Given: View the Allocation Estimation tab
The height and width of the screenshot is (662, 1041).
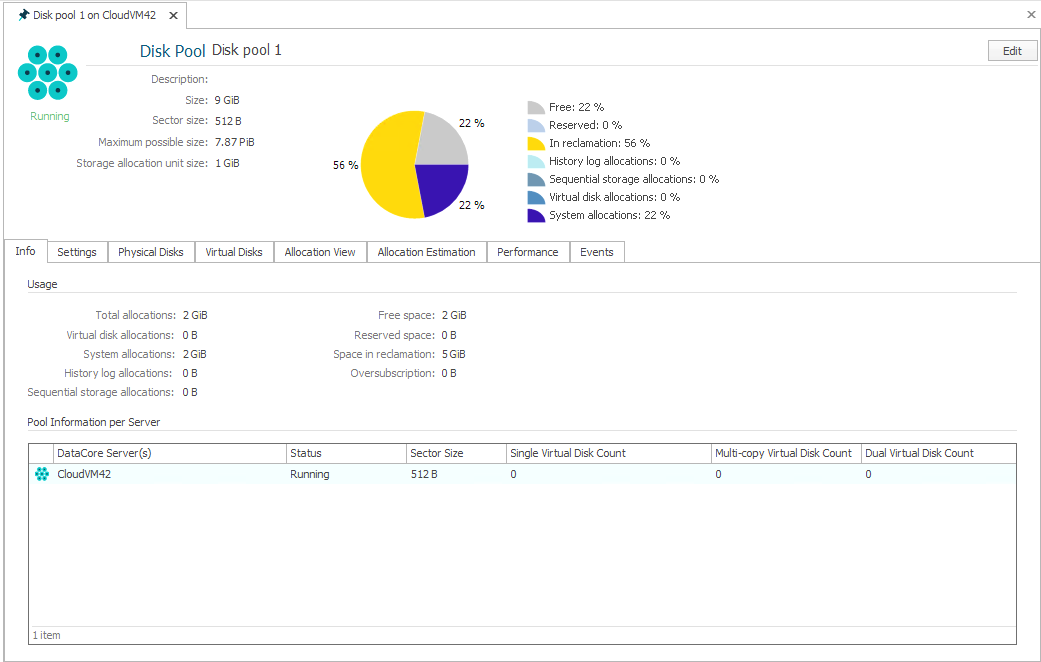Looking at the screenshot, I should (x=426, y=252).
